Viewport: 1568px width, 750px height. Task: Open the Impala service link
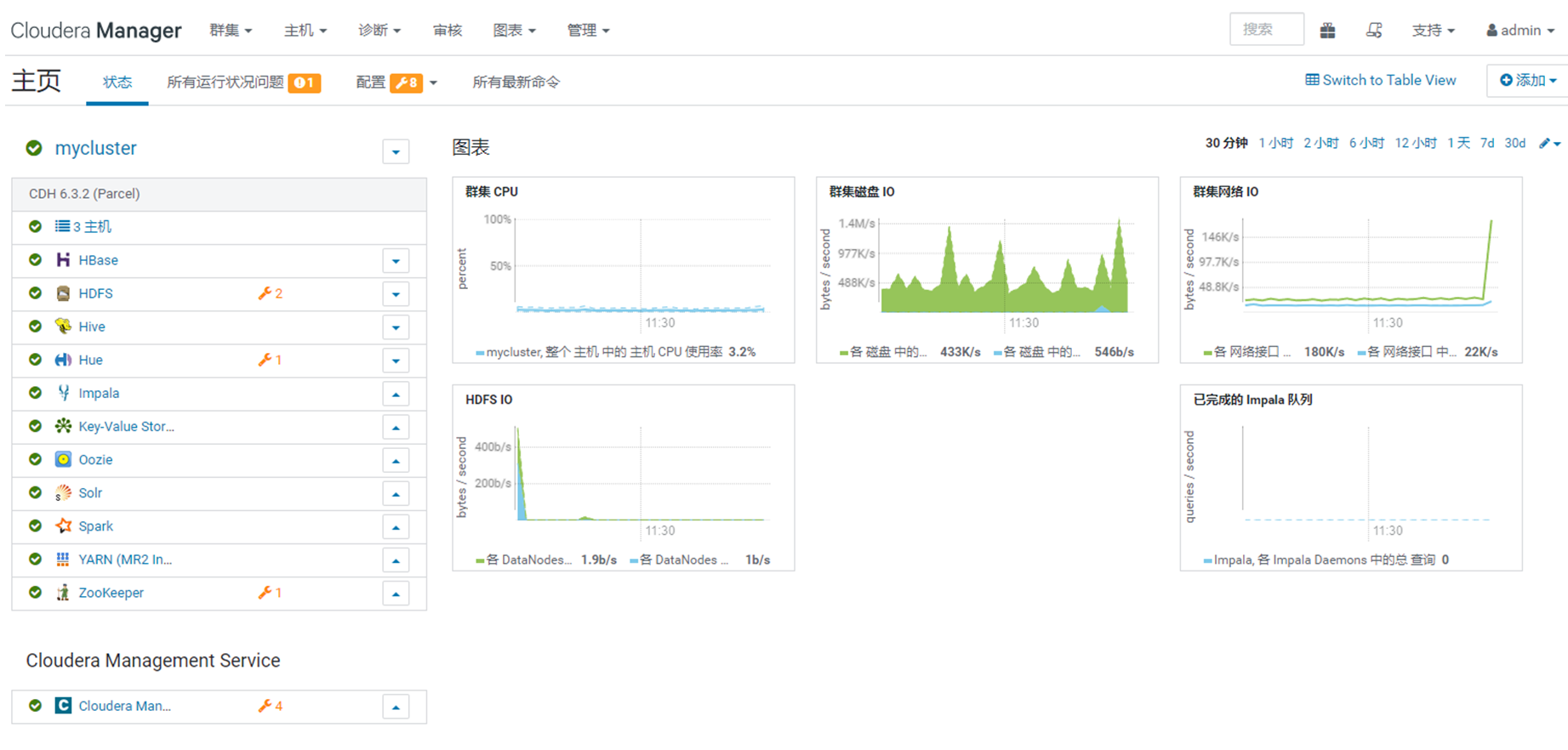pos(99,393)
